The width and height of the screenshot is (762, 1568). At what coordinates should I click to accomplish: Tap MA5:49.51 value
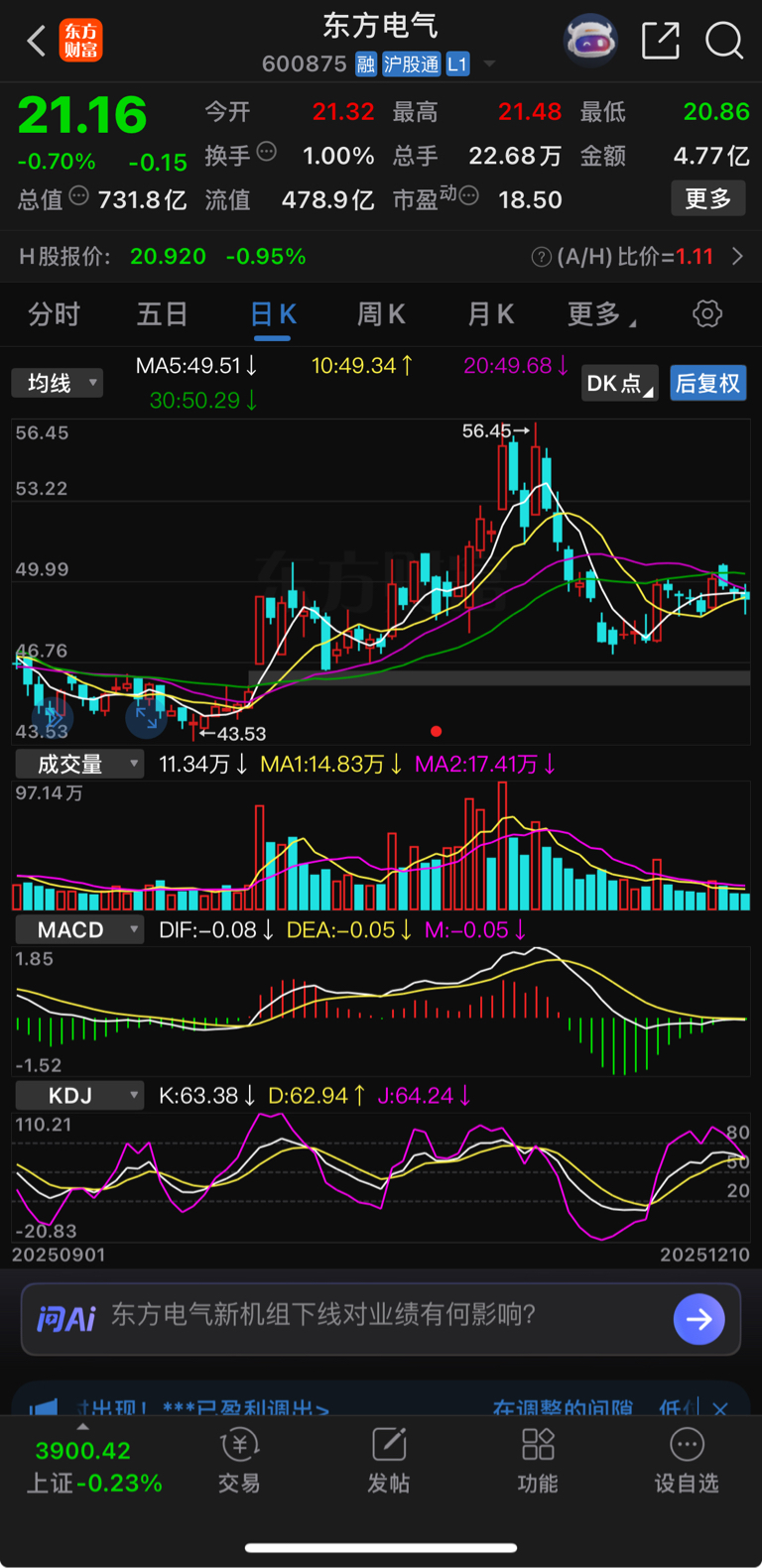pyautogui.click(x=196, y=366)
